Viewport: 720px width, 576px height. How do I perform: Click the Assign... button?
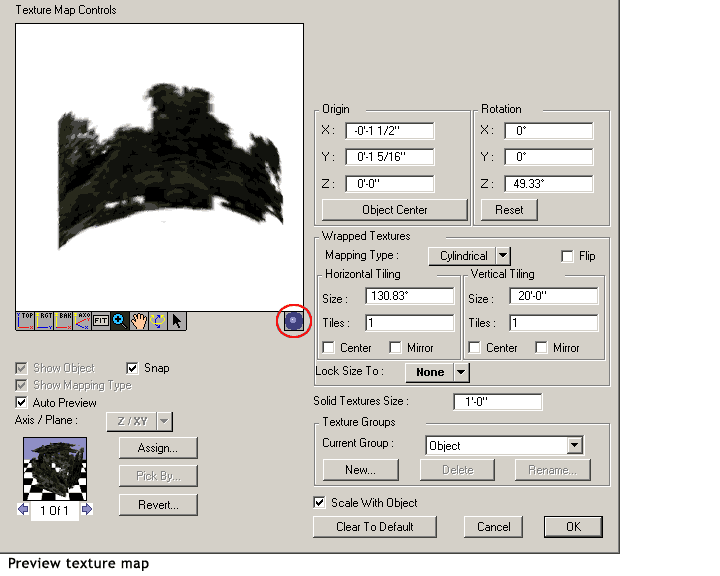click(158, 448)
